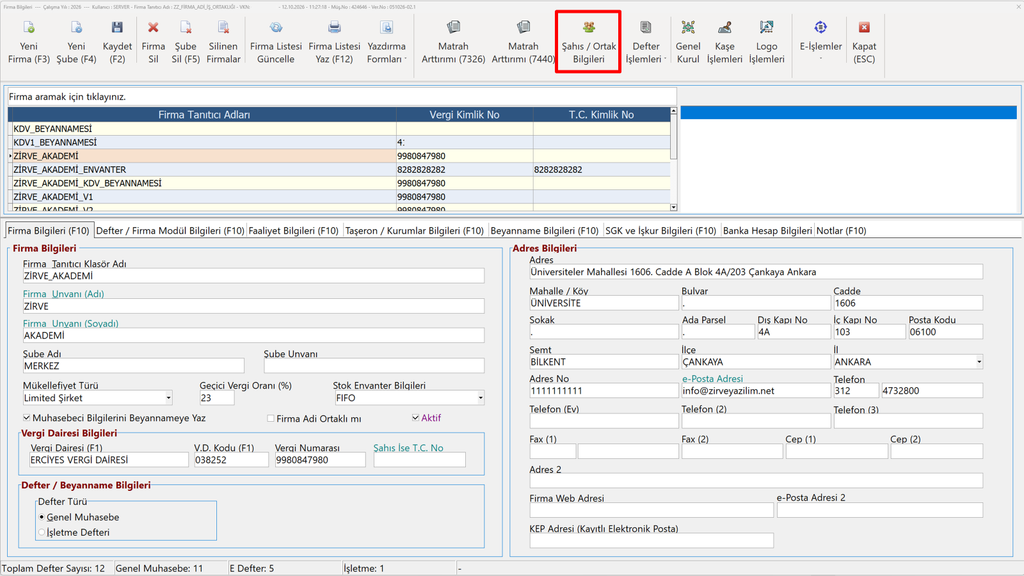Image resolution: width=1024 pixels, height=576 pixels.
Task: Expand the E-İşlemler menu
Action: coord(820,42)
